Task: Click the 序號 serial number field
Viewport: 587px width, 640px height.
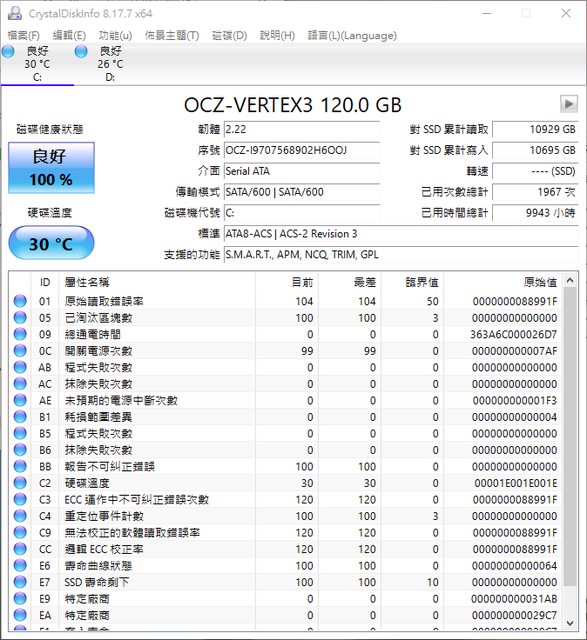Action: click(x=302, y=150)
